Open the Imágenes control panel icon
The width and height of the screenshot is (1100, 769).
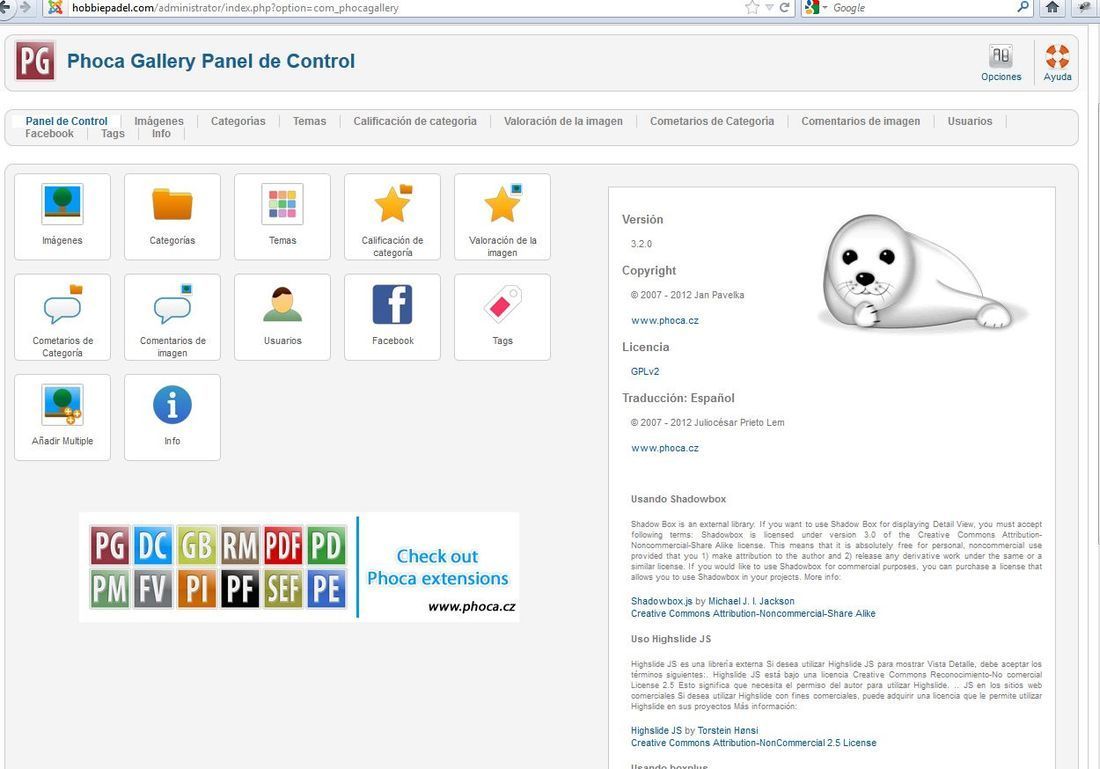62,217
